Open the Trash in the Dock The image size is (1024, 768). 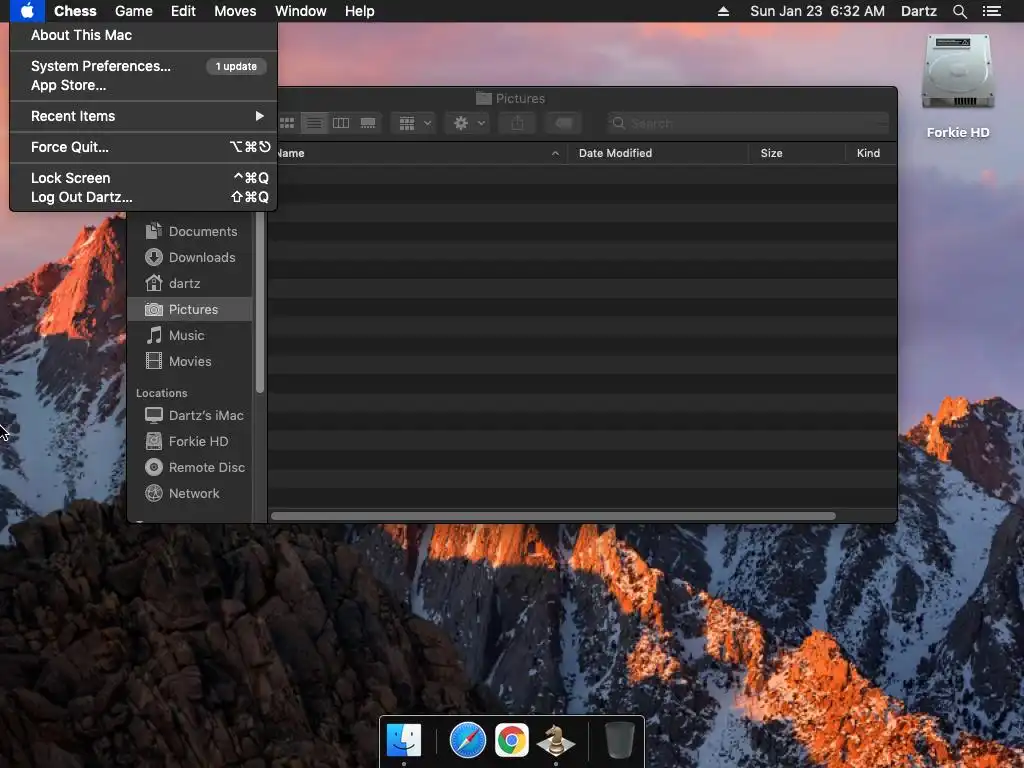click(x=619, y=741)
